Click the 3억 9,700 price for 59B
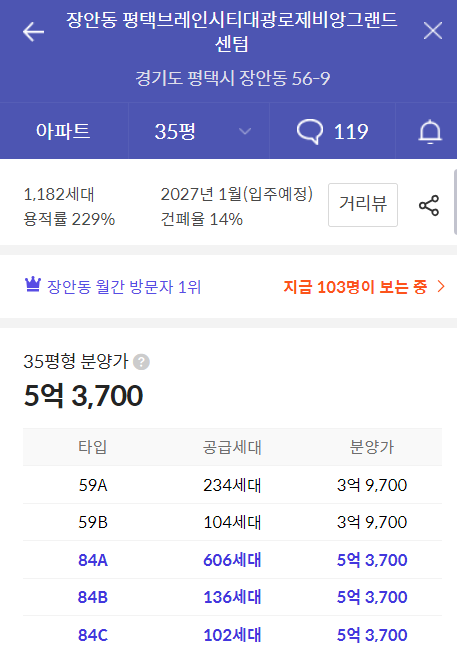This screenshot has height=664, width=457. (x=372, y=522)
